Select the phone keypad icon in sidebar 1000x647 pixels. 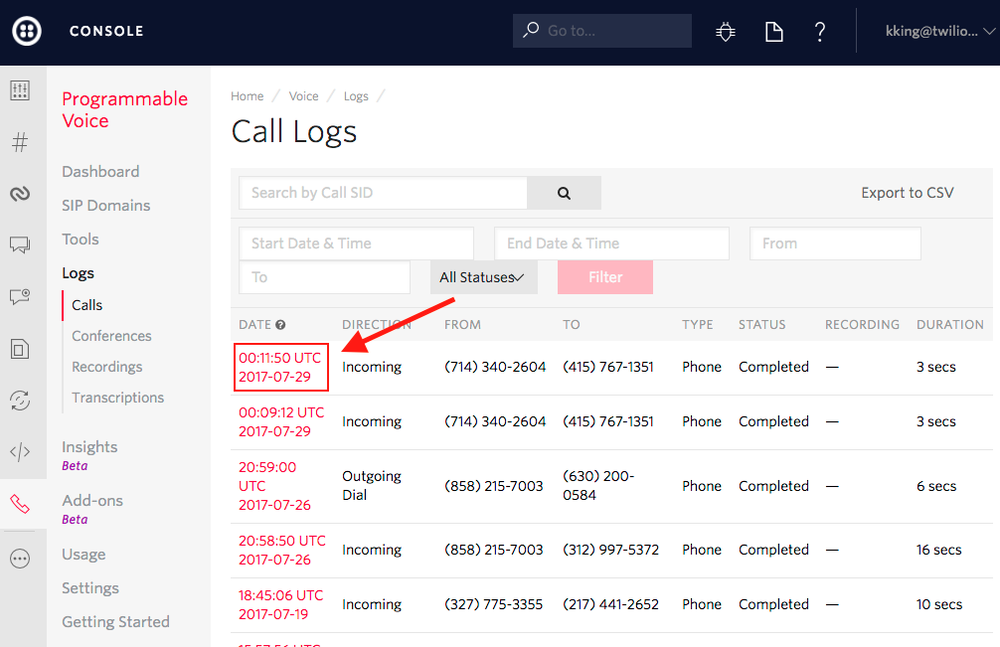pyautogui.click(x=20, y=90)
